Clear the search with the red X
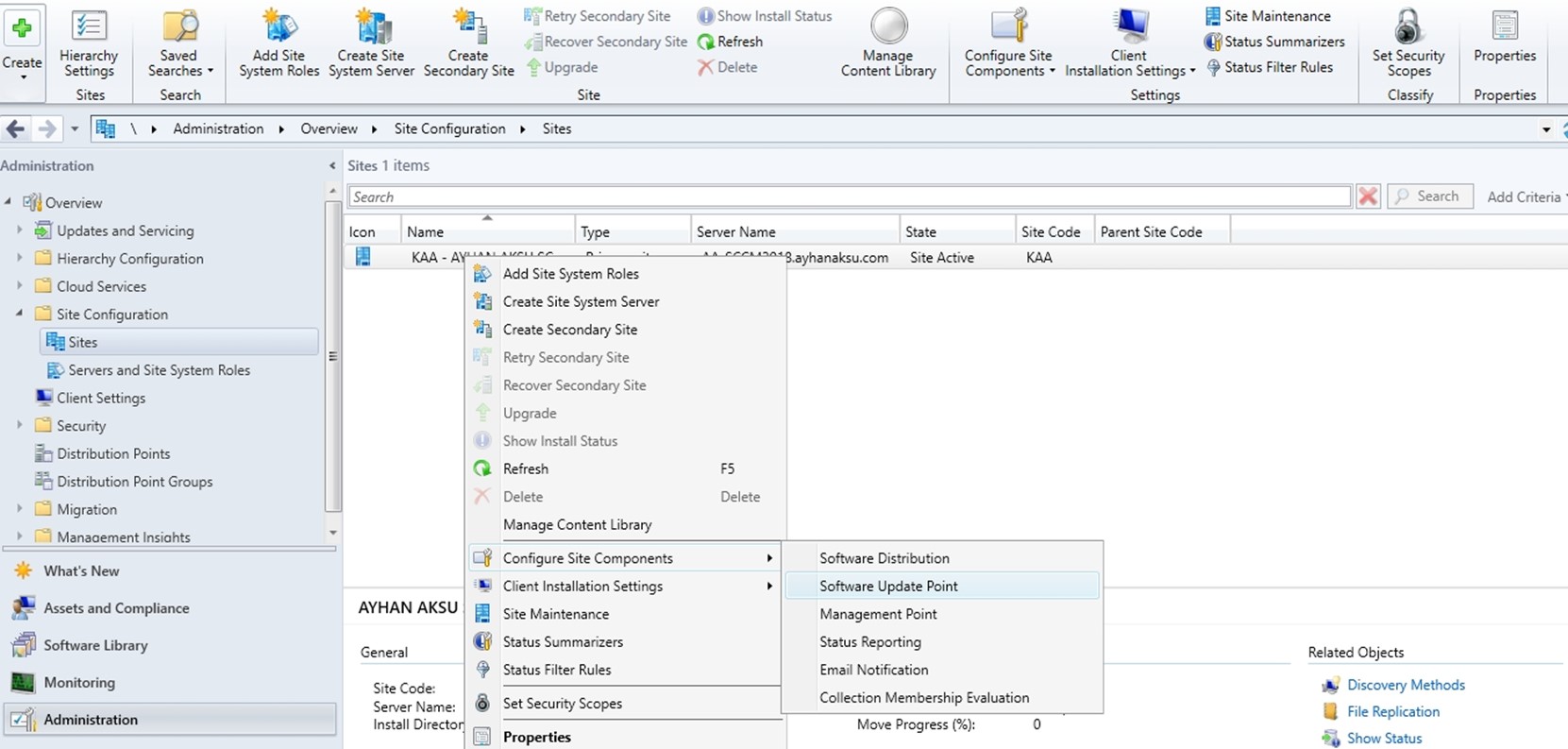The image size is (1568, 749). 1368,196
